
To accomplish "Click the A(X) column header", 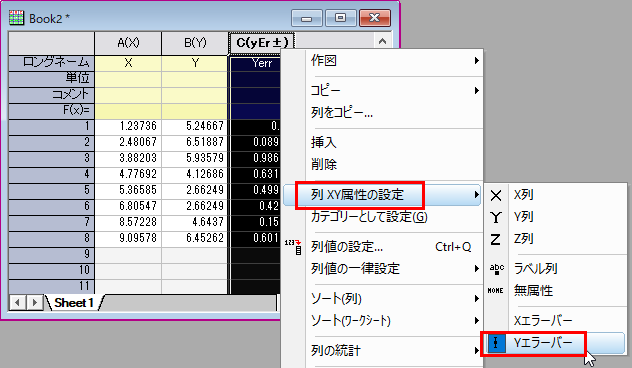I will 128,43.
